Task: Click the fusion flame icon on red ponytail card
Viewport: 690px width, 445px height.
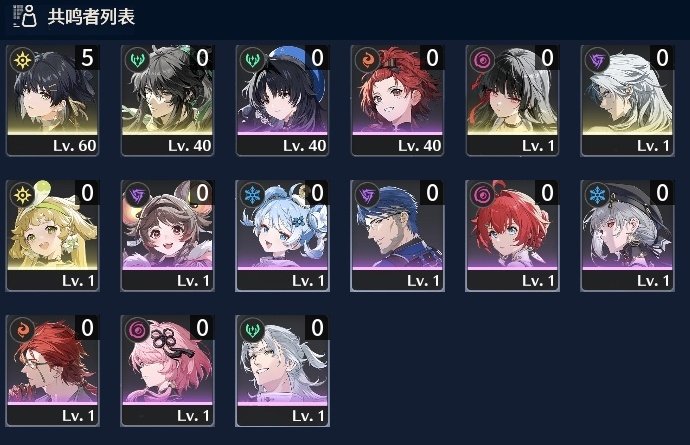Action: coord(367,60)
